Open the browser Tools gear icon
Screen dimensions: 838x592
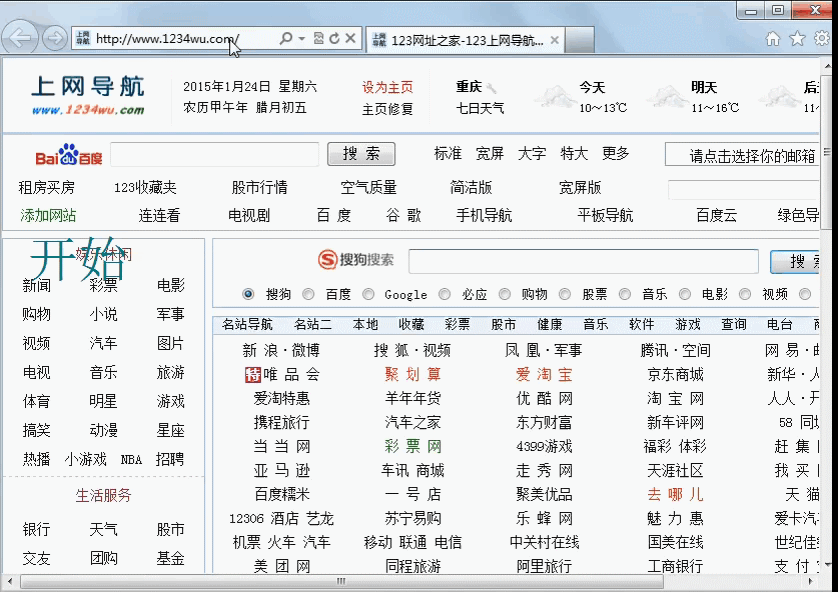point(822,38)
